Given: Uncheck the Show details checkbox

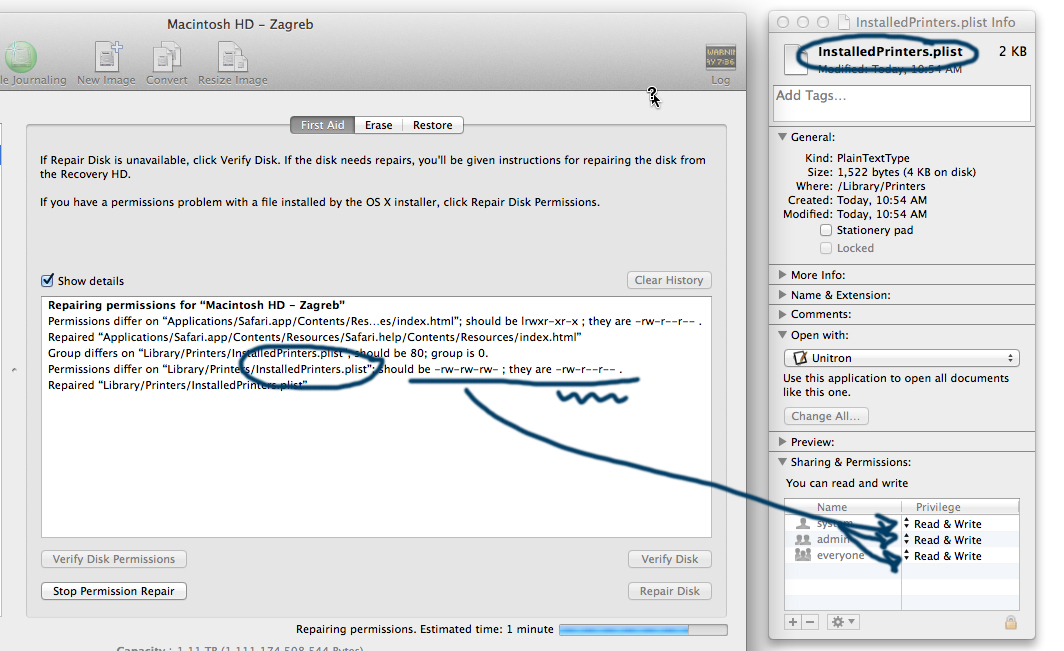Looking at the screenshot, I should (48, 280).
